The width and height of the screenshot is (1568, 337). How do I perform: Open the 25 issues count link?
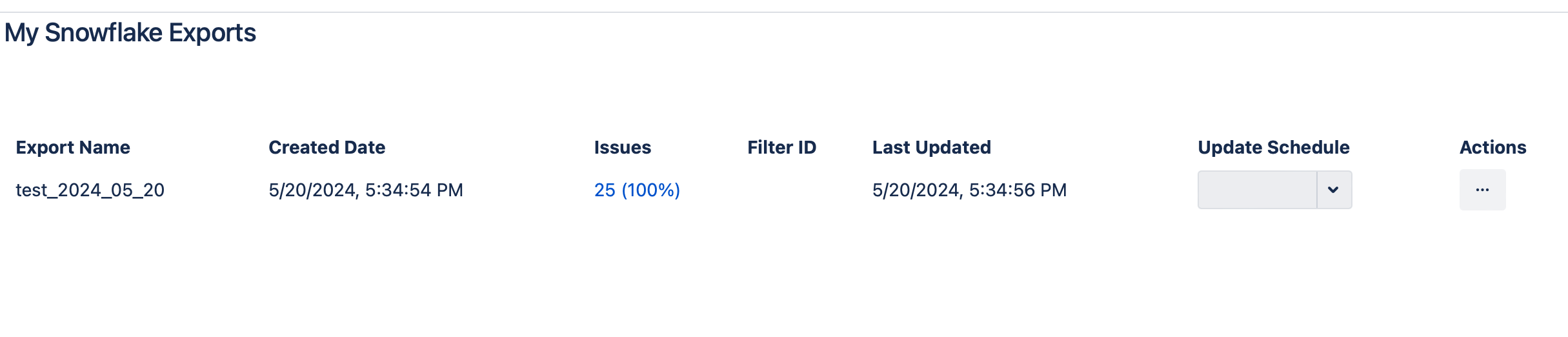605,190
